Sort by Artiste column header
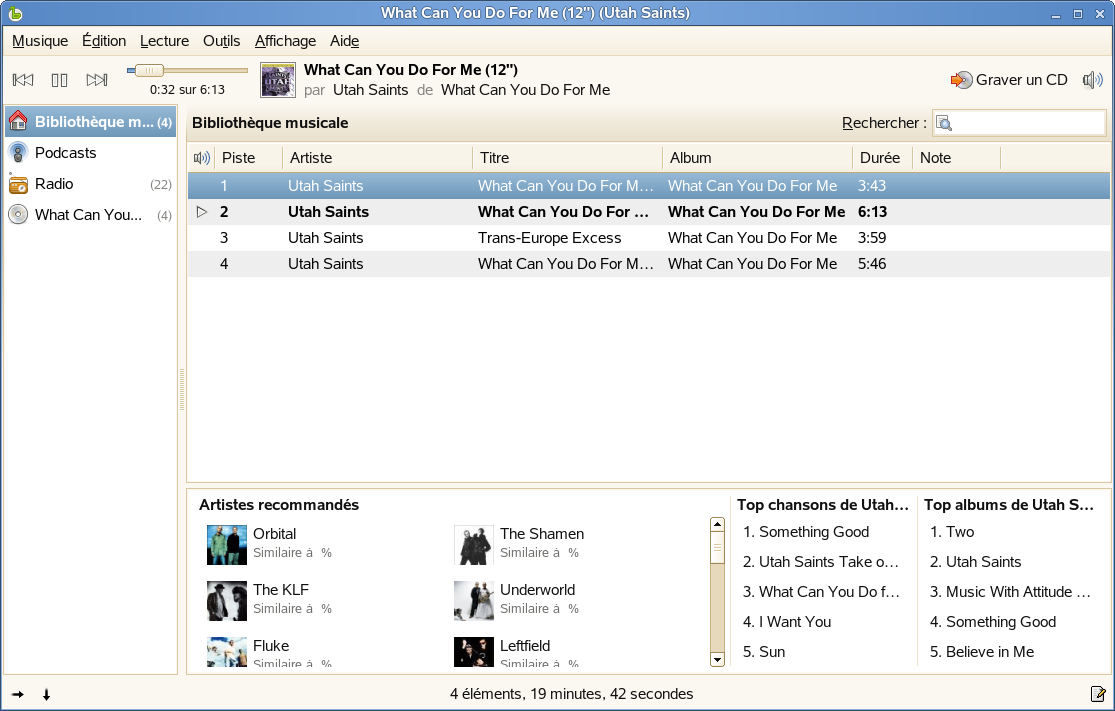 pos(377,158)
